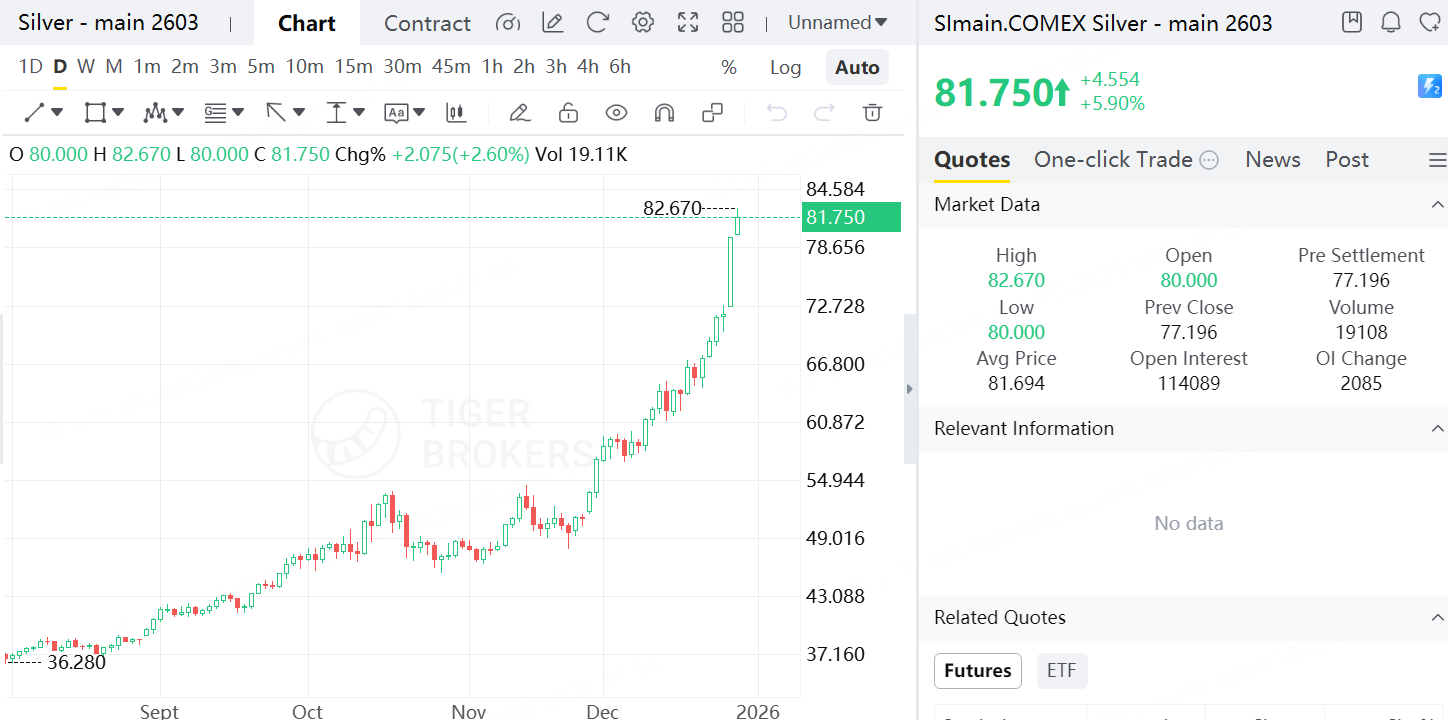Open the Post tab
Image resolution: width=1448 pixels, height=720 pixels.
[1347, 160]
